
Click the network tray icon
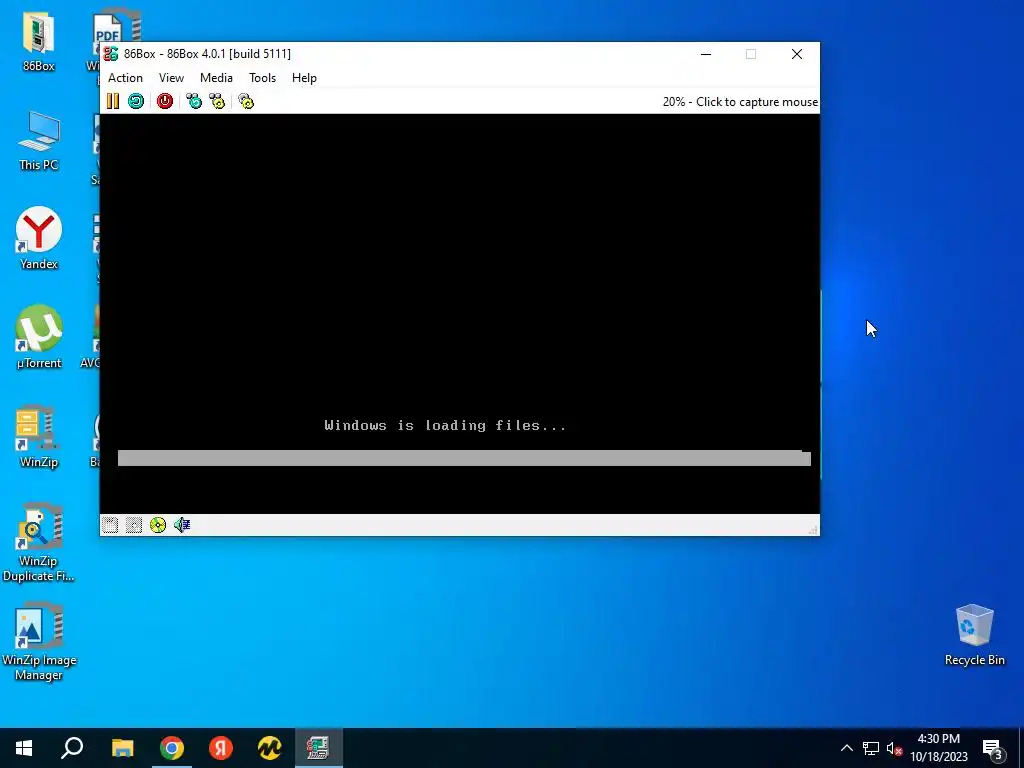(871, 748)
